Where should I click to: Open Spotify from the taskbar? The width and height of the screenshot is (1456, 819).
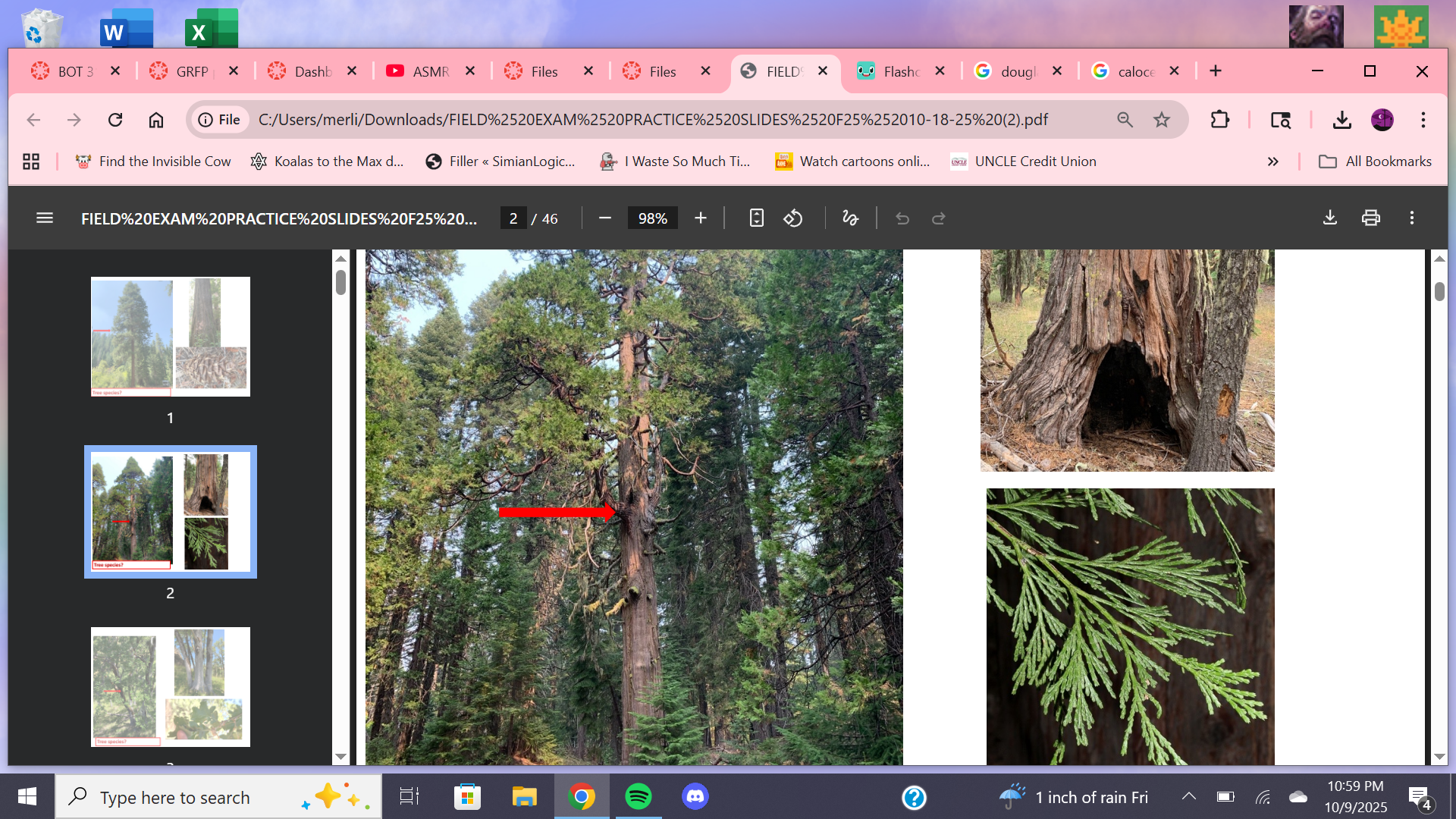point(638,797)
